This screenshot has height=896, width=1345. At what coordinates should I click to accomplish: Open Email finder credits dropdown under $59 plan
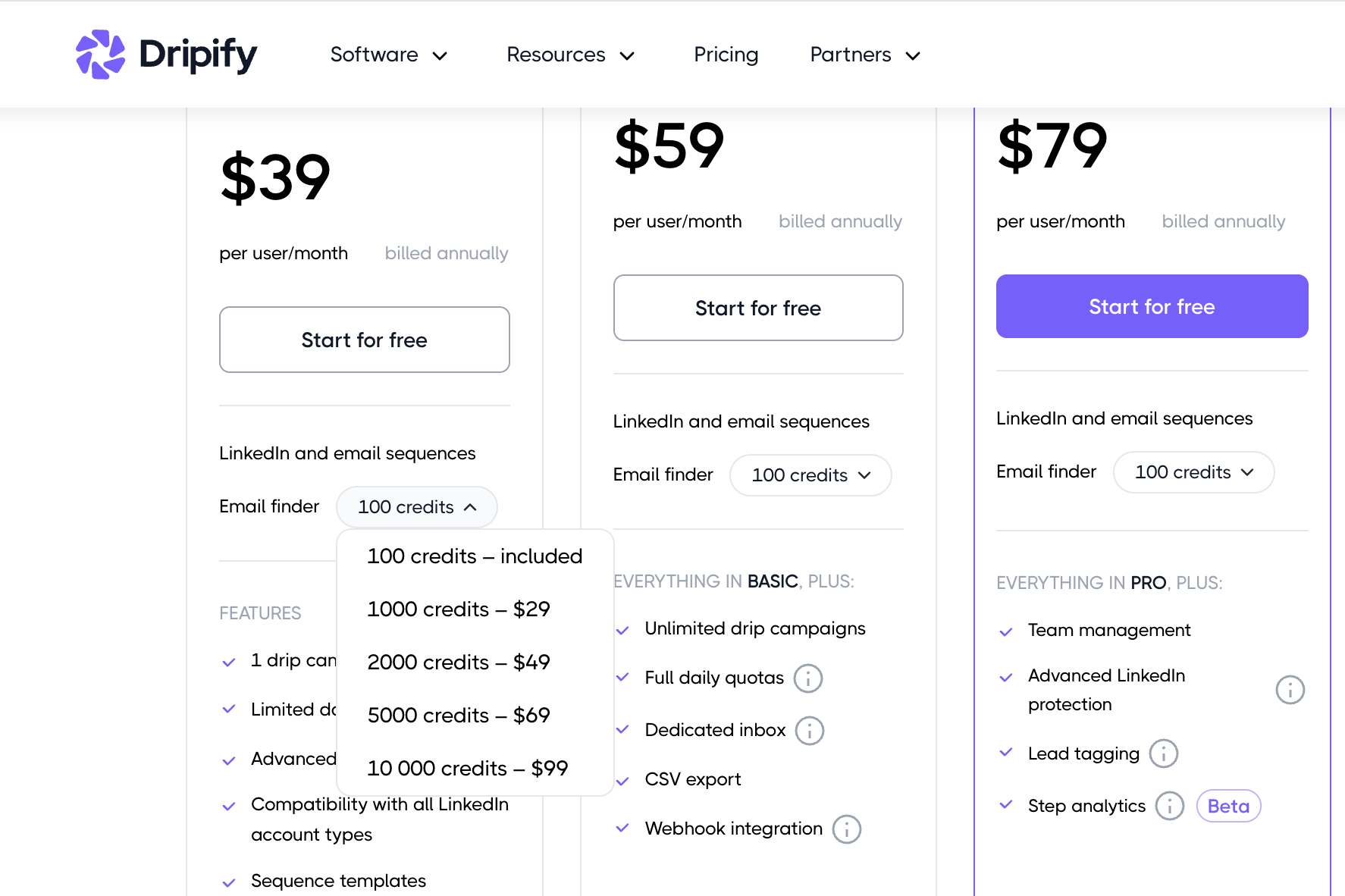click(x=810, y=475)
